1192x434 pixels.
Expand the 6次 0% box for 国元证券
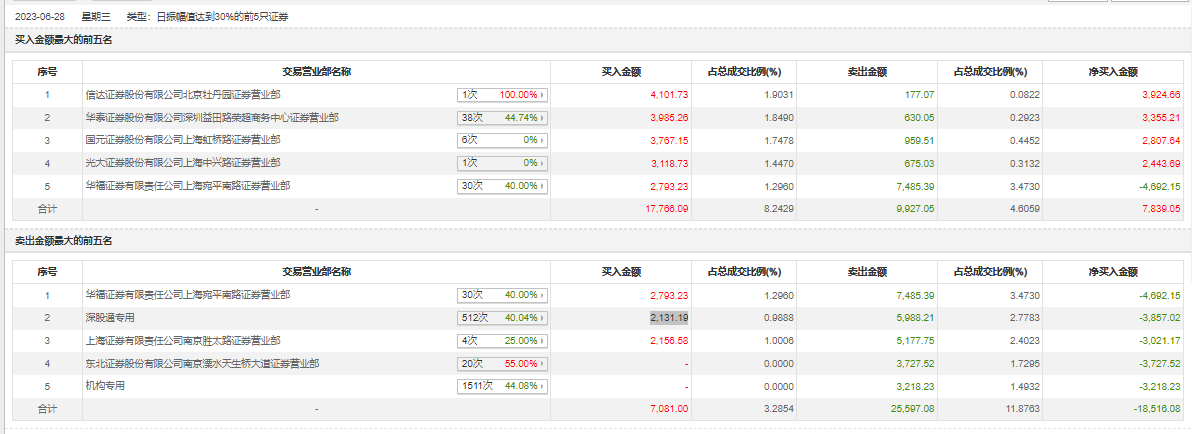coord(503,140)
